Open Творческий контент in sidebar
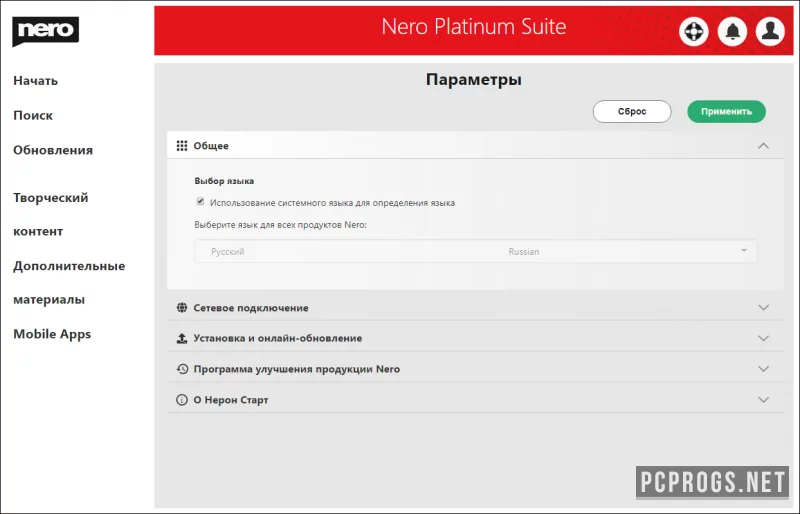Viewport: 800px width, 514px height. tap(51, 214)
